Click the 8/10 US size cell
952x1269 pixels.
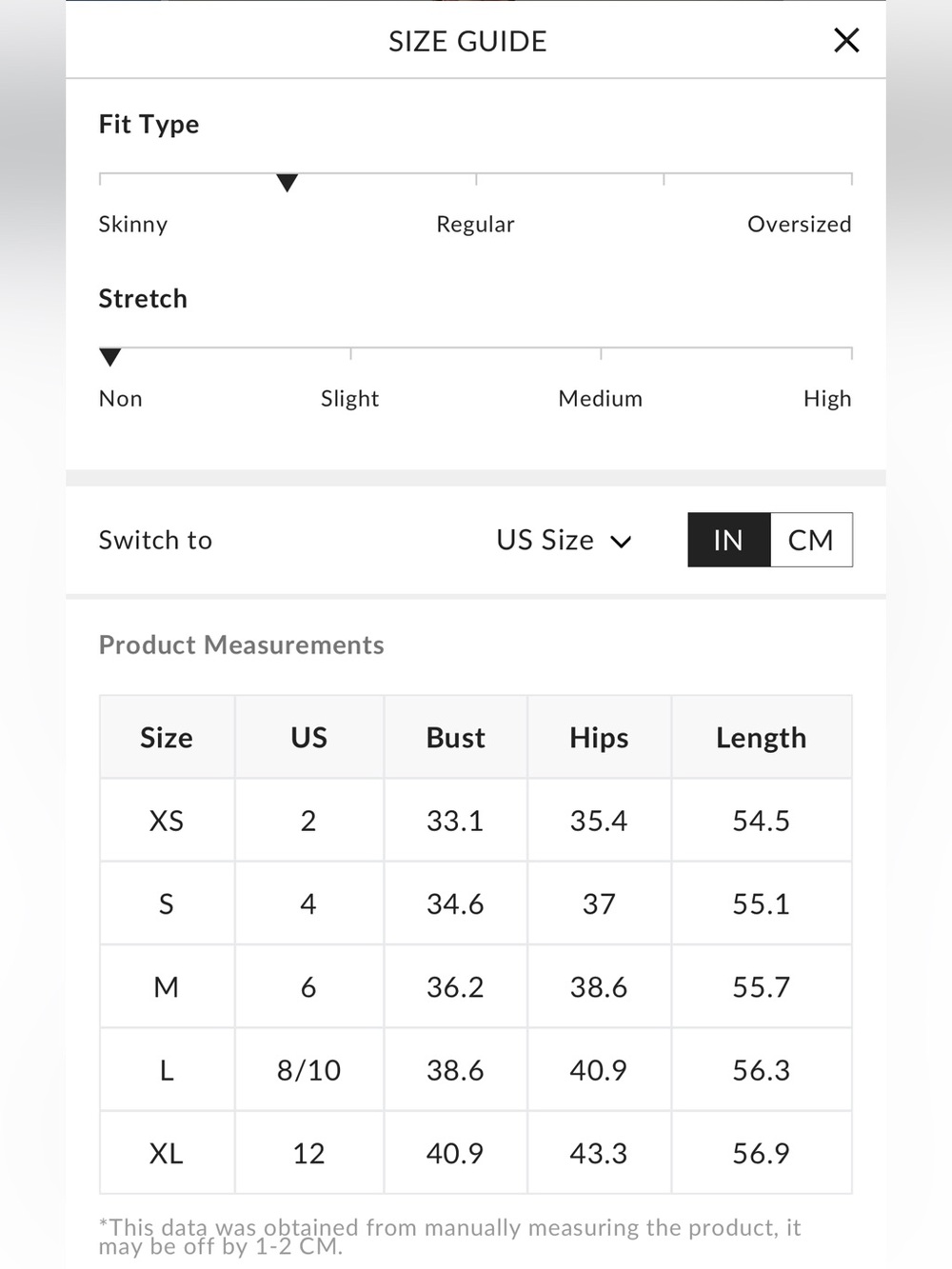308,1070
